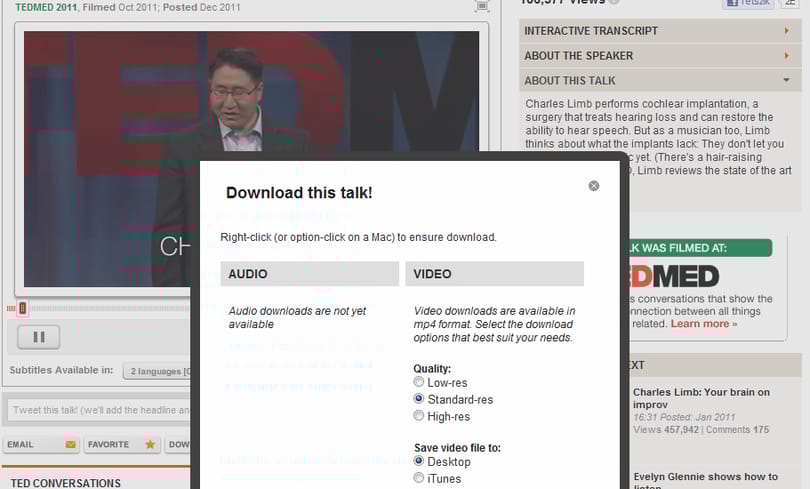Open Charles Limb: Your brain on improv talk
The width and height of the screenshot is (810, 489).
(701, 398)
